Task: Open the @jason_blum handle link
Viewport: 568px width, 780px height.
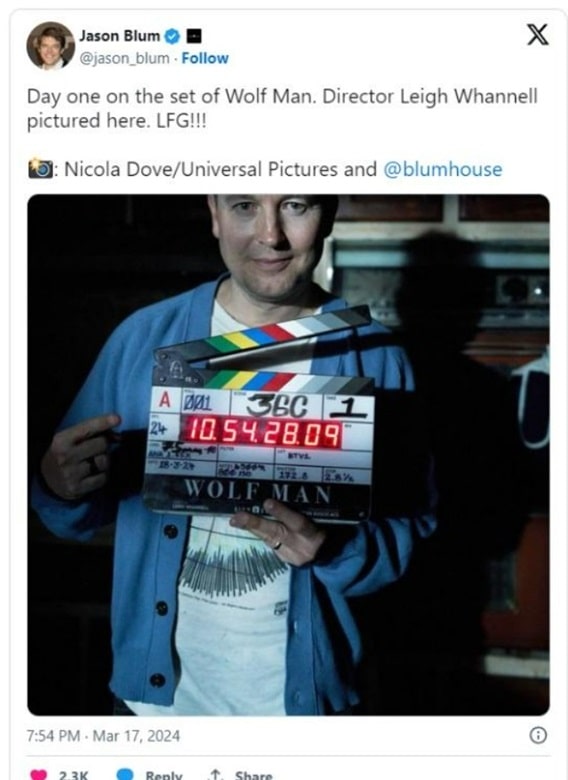Action: point(124,58)
